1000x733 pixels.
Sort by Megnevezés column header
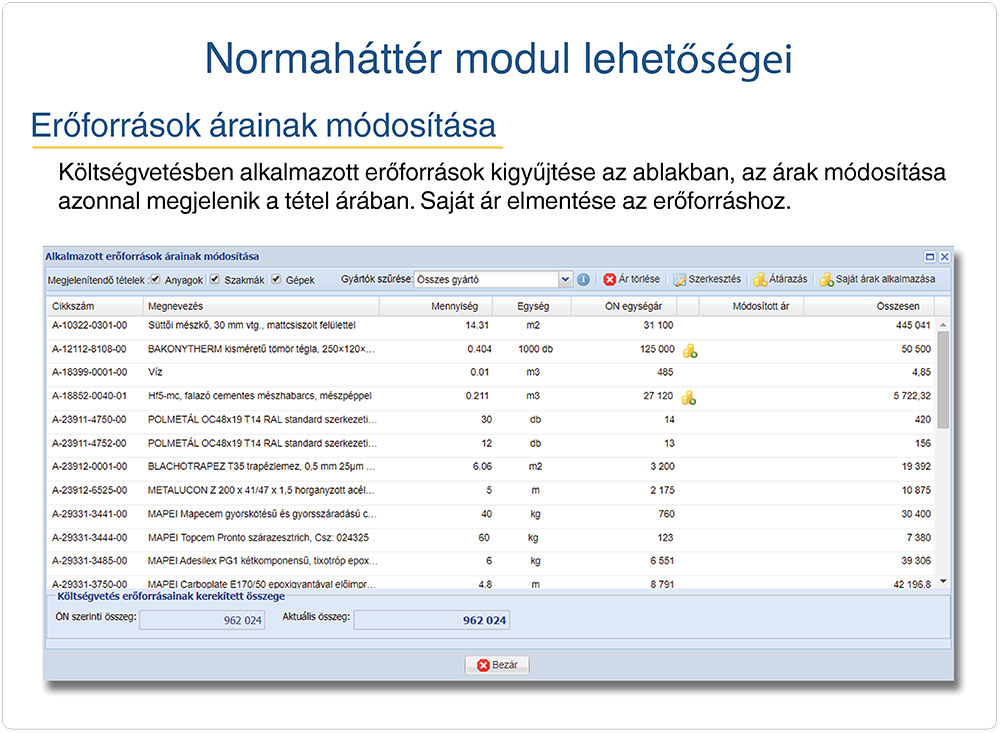[x=261, y=306]
